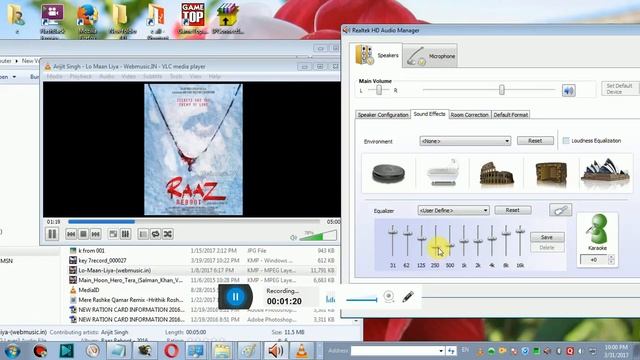640x360 pixels.
Task: Mute VLC using speaker icon
Action: click(293, 237)
